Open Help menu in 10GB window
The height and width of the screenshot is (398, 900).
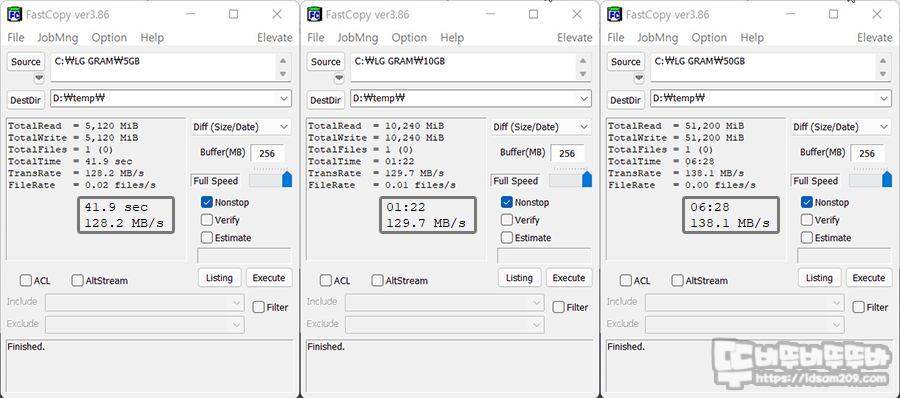coord(452,37)
